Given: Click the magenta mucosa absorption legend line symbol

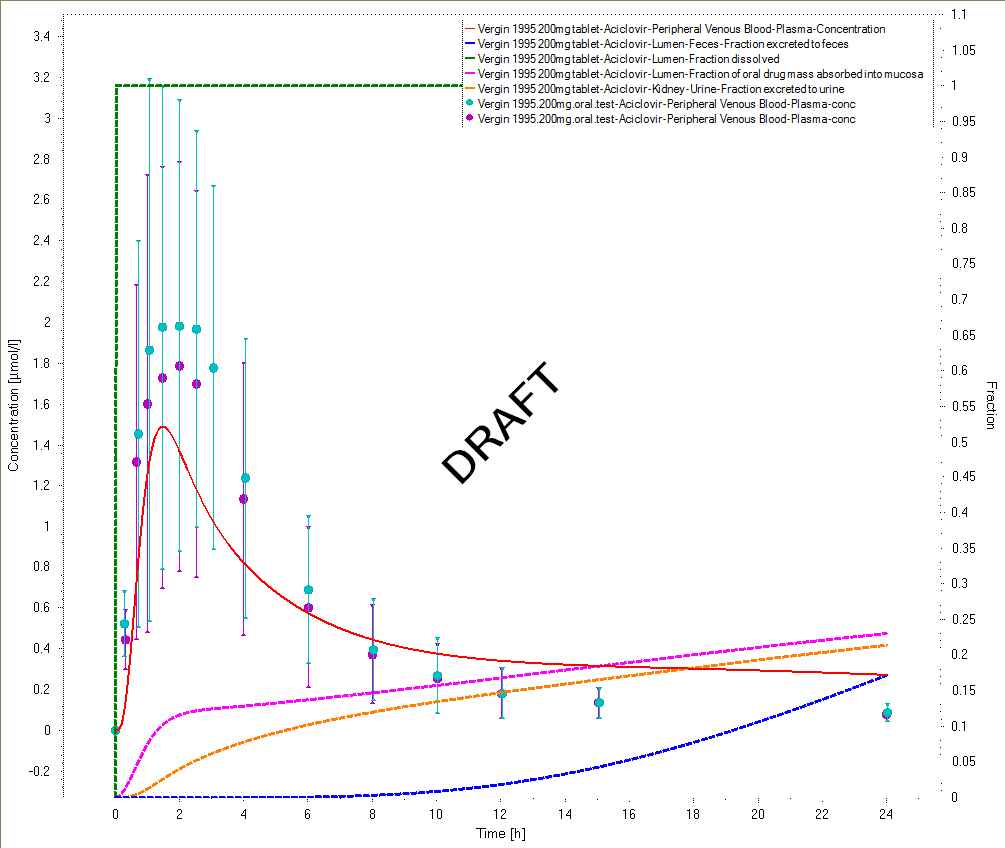Looking at the screenshot, I should pos(471,74).
